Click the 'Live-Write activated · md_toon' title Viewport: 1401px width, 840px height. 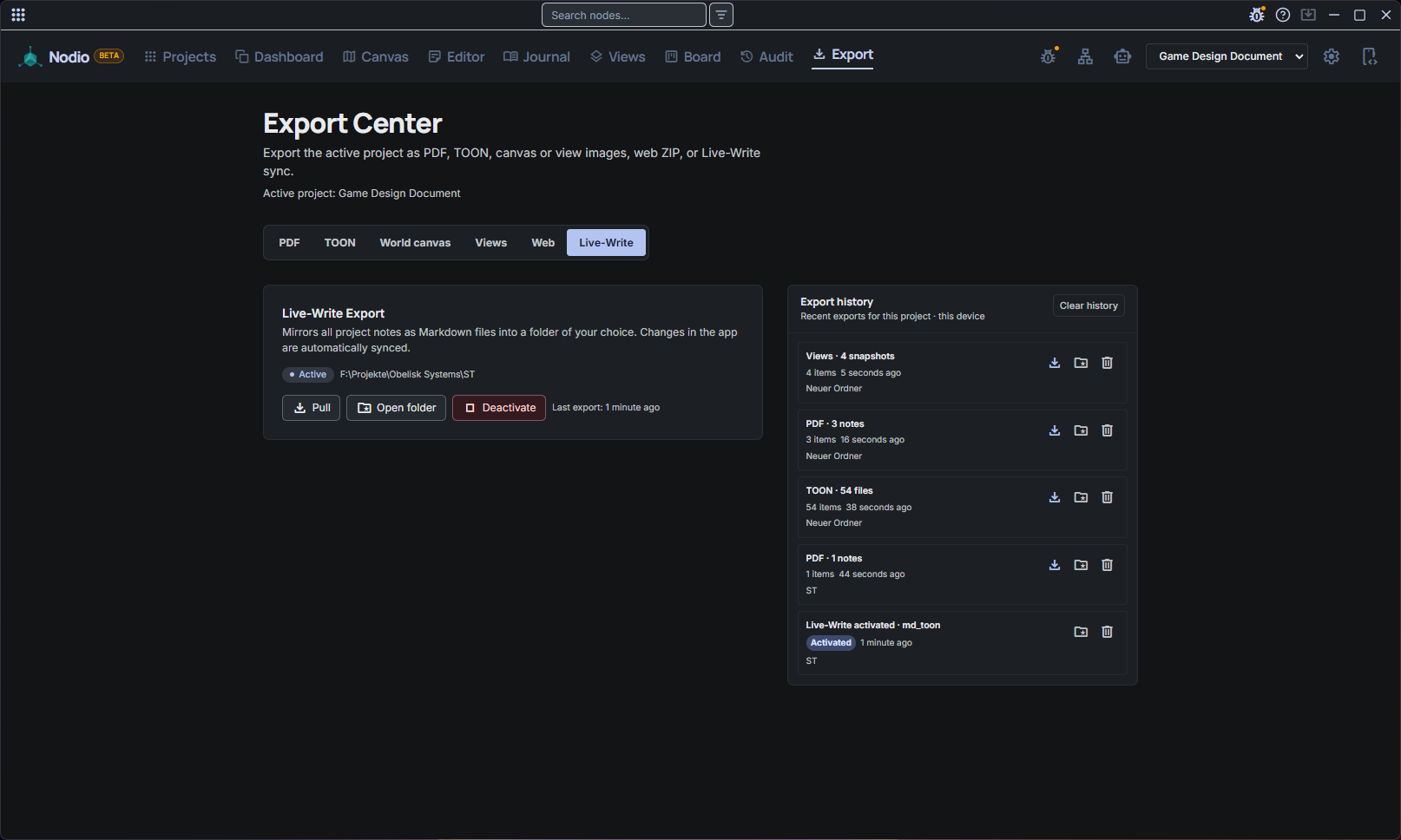tap(872, 626)
